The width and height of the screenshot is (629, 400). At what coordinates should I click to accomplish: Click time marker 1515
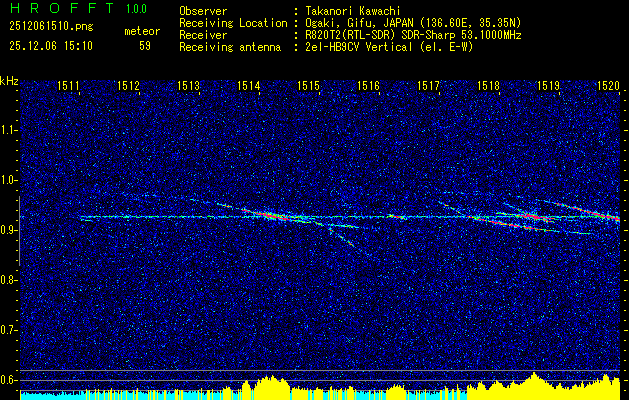click(x=308, y=85)
